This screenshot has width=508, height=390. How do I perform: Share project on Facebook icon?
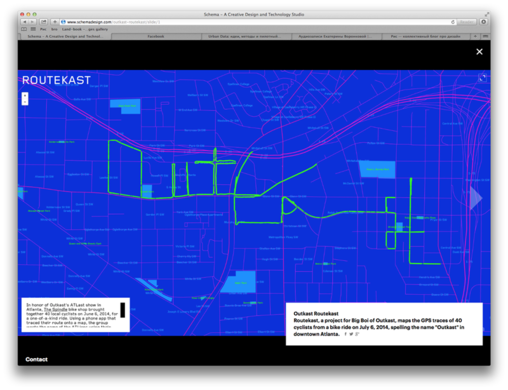(x=345, y=334)
